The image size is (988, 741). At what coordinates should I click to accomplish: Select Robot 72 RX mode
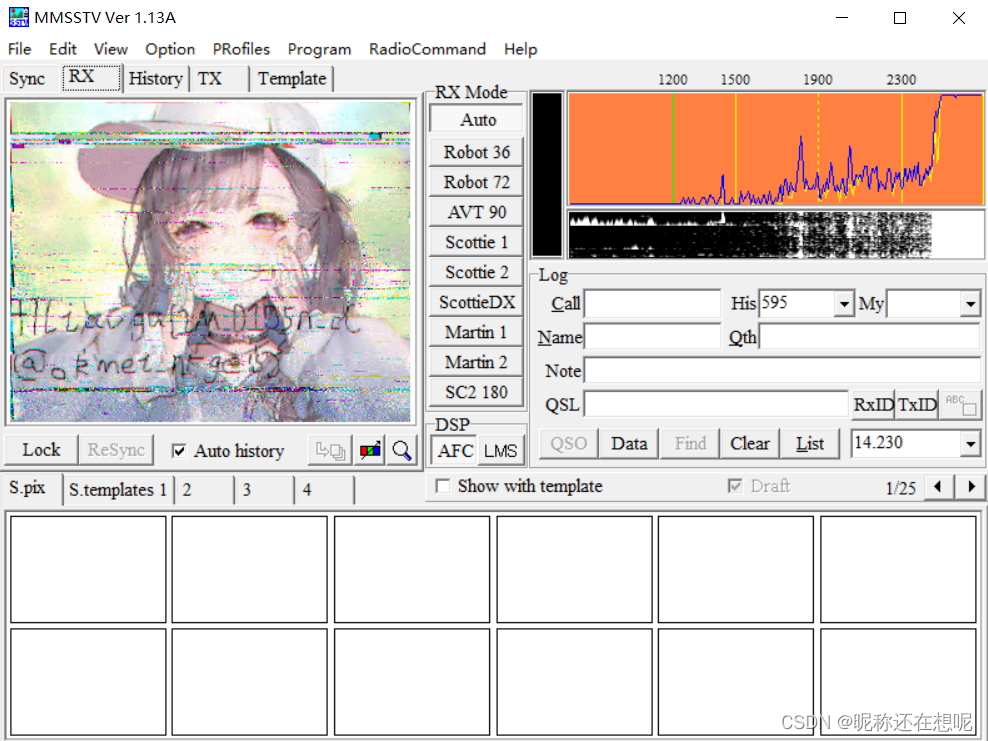(x=476, y=182)
